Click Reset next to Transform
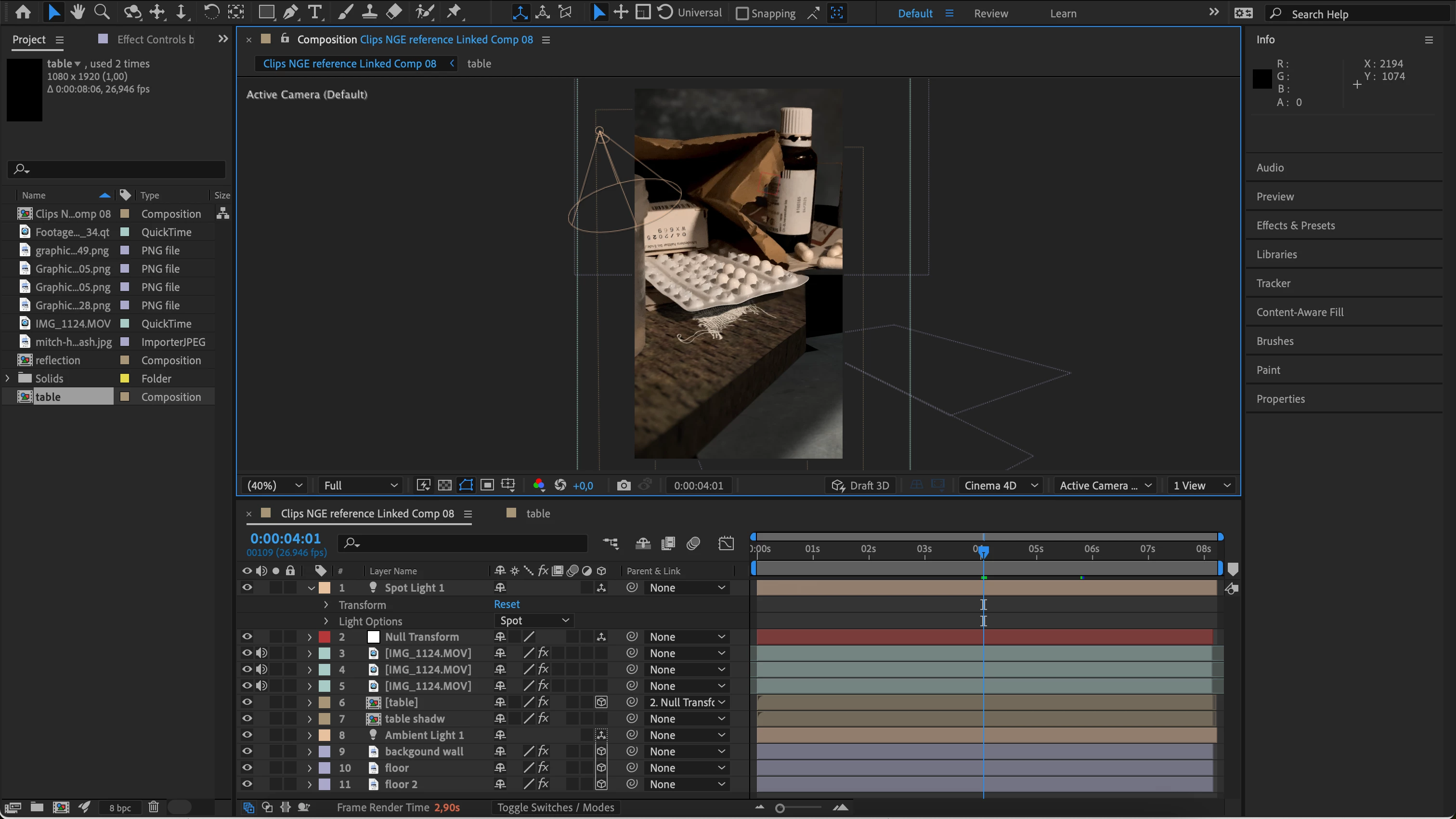 [x=507, y=604]
